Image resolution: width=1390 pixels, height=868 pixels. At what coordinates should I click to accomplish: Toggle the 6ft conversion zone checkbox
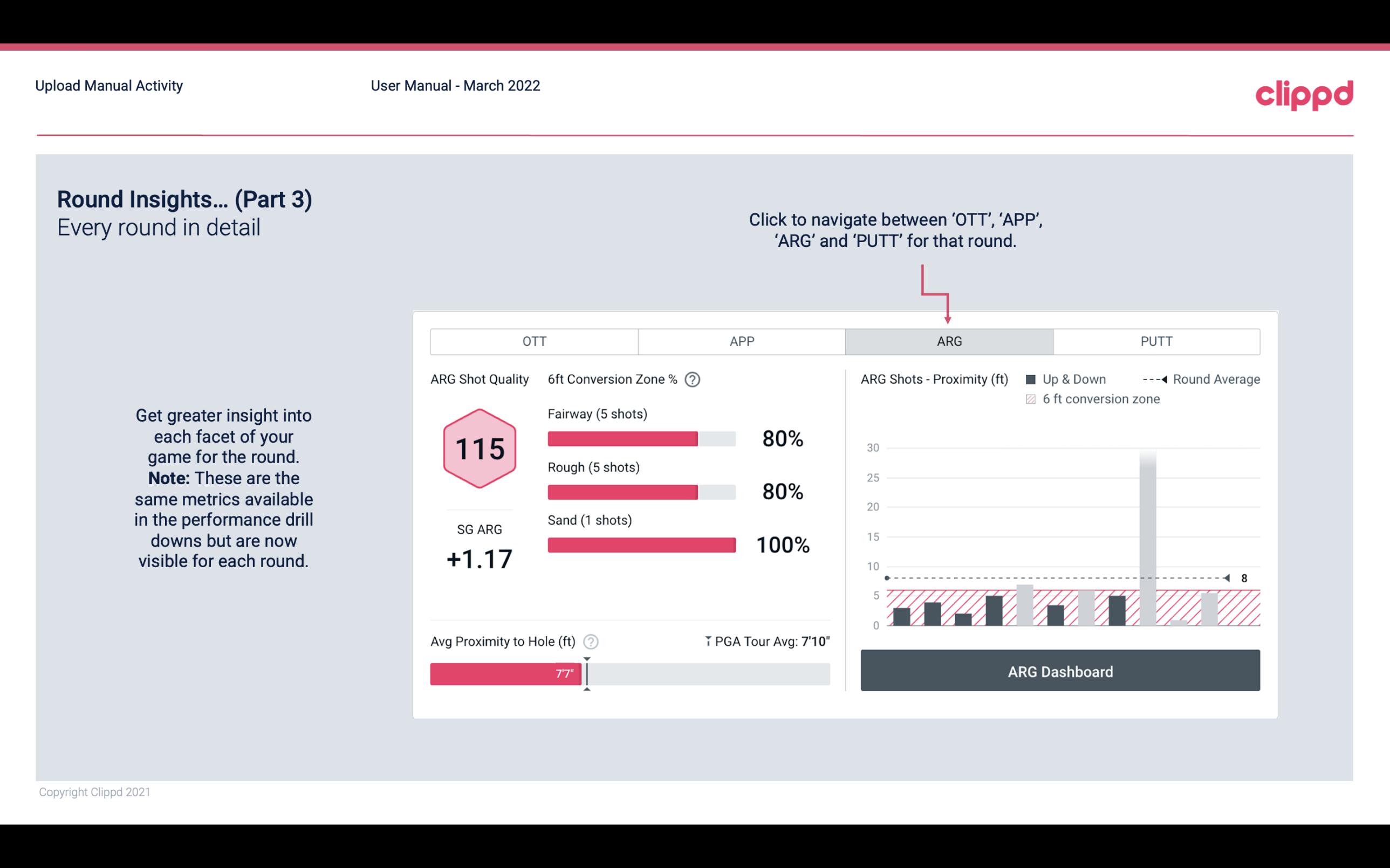pyautogui.click(x=1033, y=399)
